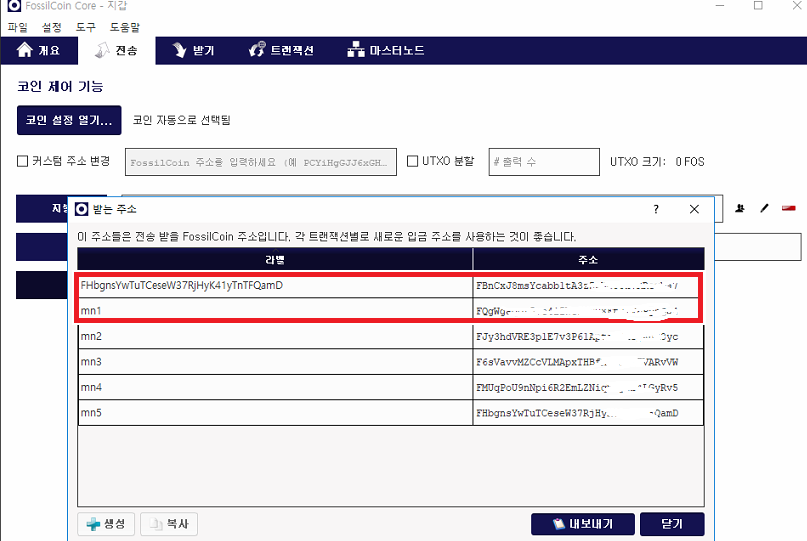This screenshot has height=541, width=807.
Task: Click the red remove recipient icon
Action: pos(789,208)
